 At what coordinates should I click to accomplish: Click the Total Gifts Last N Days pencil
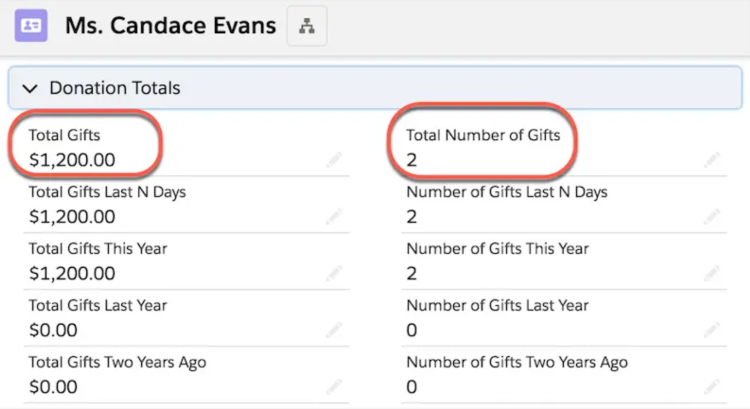pyautogui.click(x=334, y=217)
